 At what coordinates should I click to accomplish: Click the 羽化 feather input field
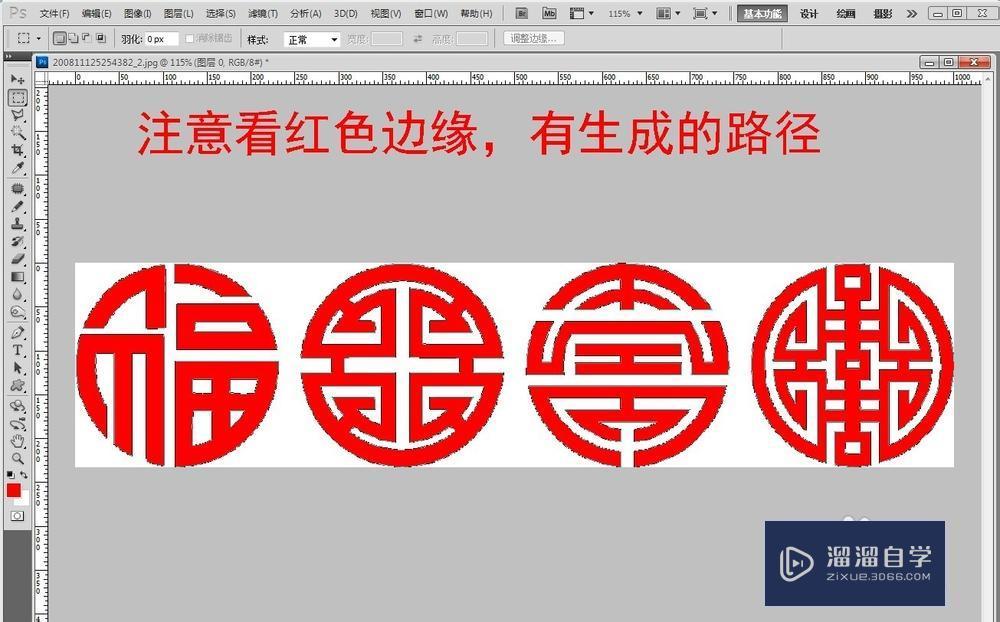[x=163, y=39]
